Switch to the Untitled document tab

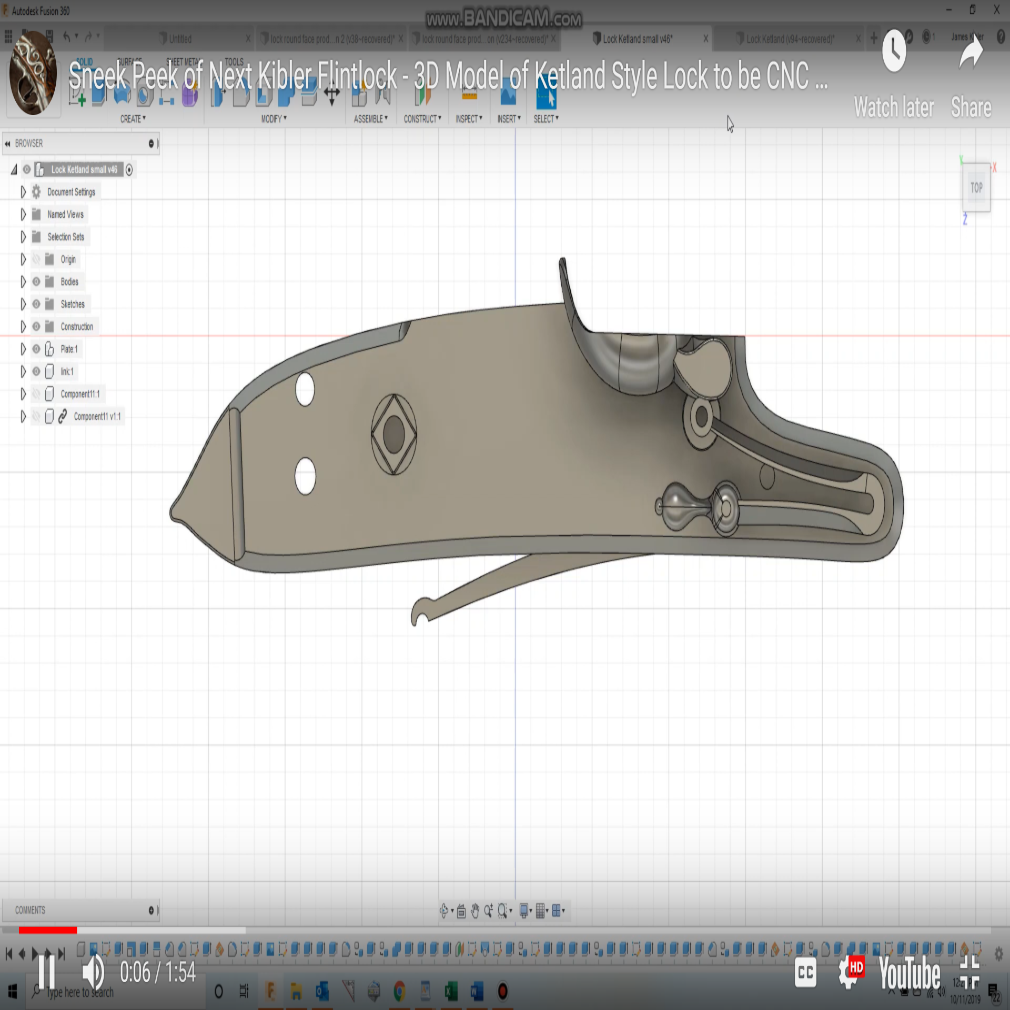(180, 39)
